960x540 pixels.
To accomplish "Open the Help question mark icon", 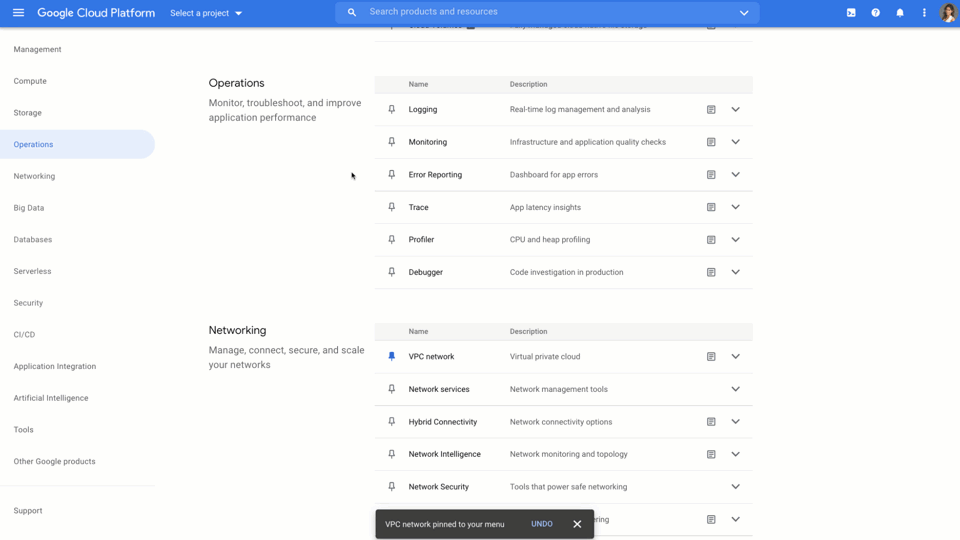I will 876,13.
